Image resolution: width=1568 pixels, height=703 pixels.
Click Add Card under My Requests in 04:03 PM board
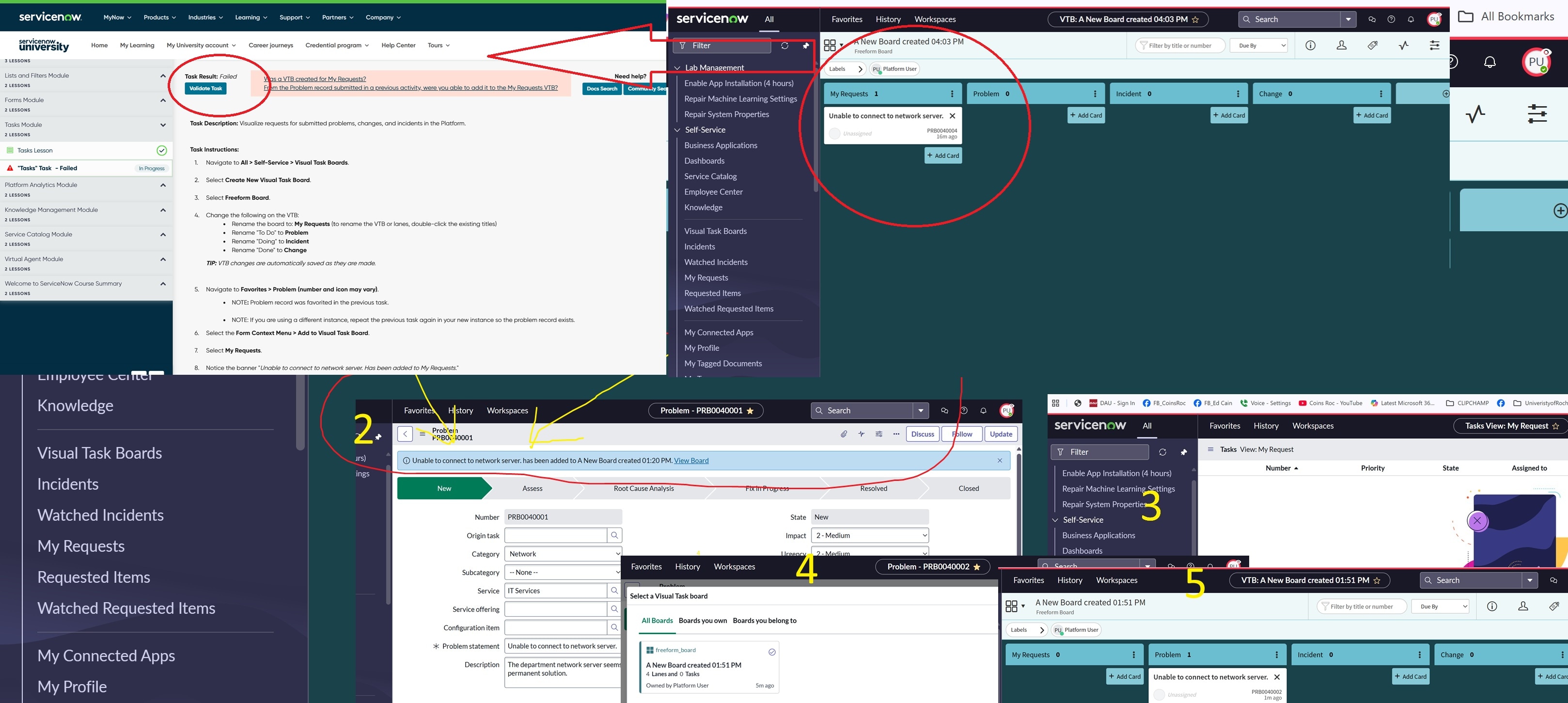(x=943, y=155)
